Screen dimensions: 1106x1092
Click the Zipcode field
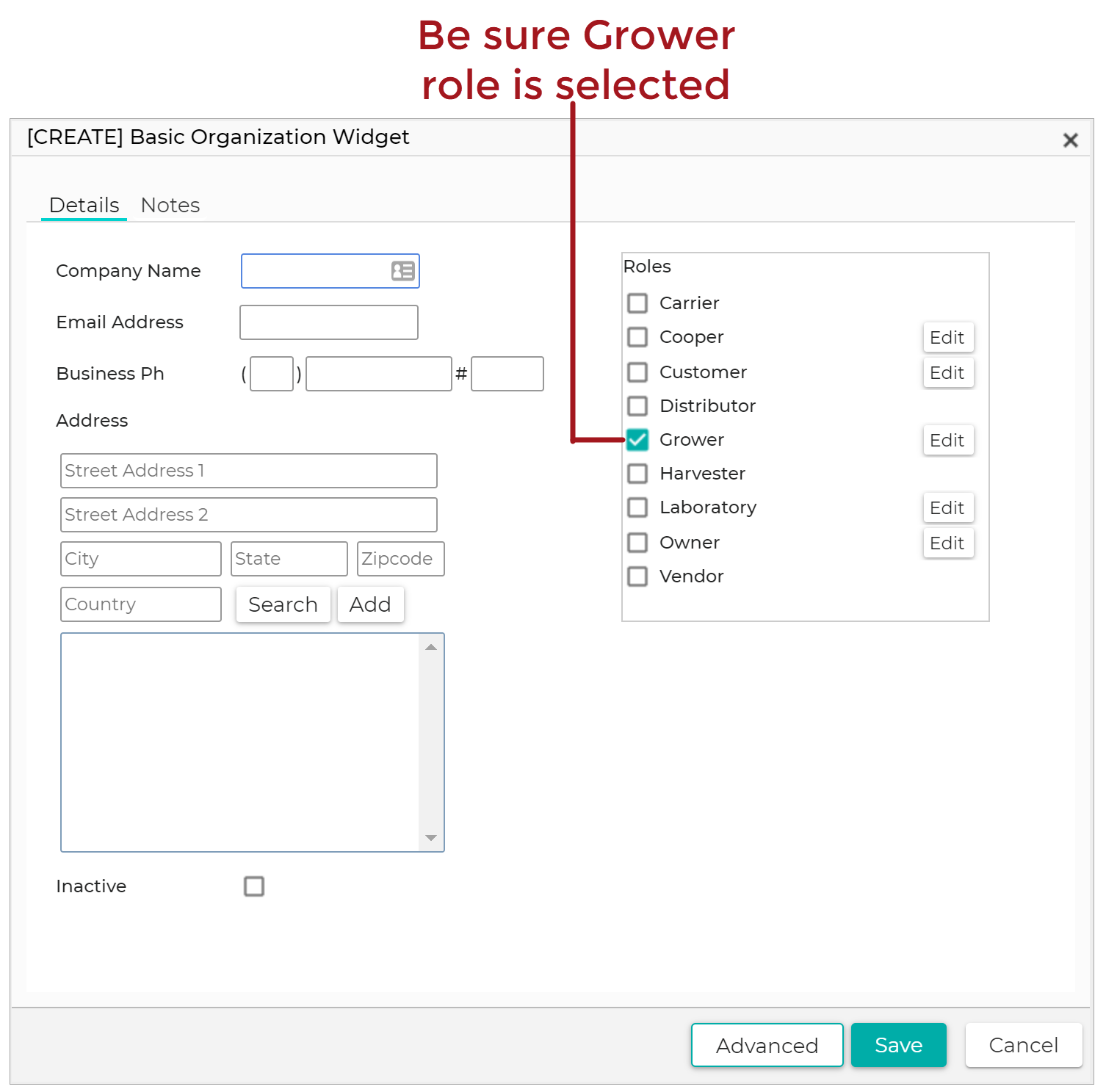click(x=401, y=559)
